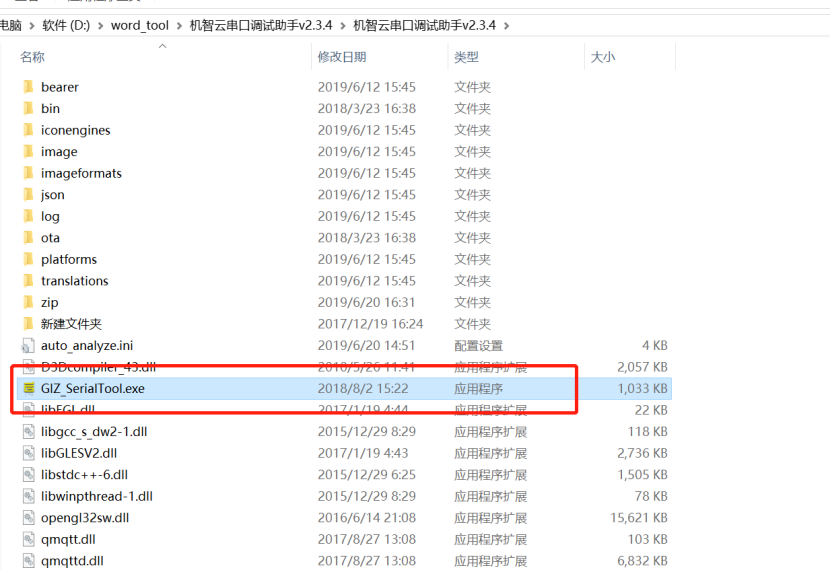The image size is (830, 570).
Task: Click the opengl32sw.dll file icon
Action: click(29, 518)
